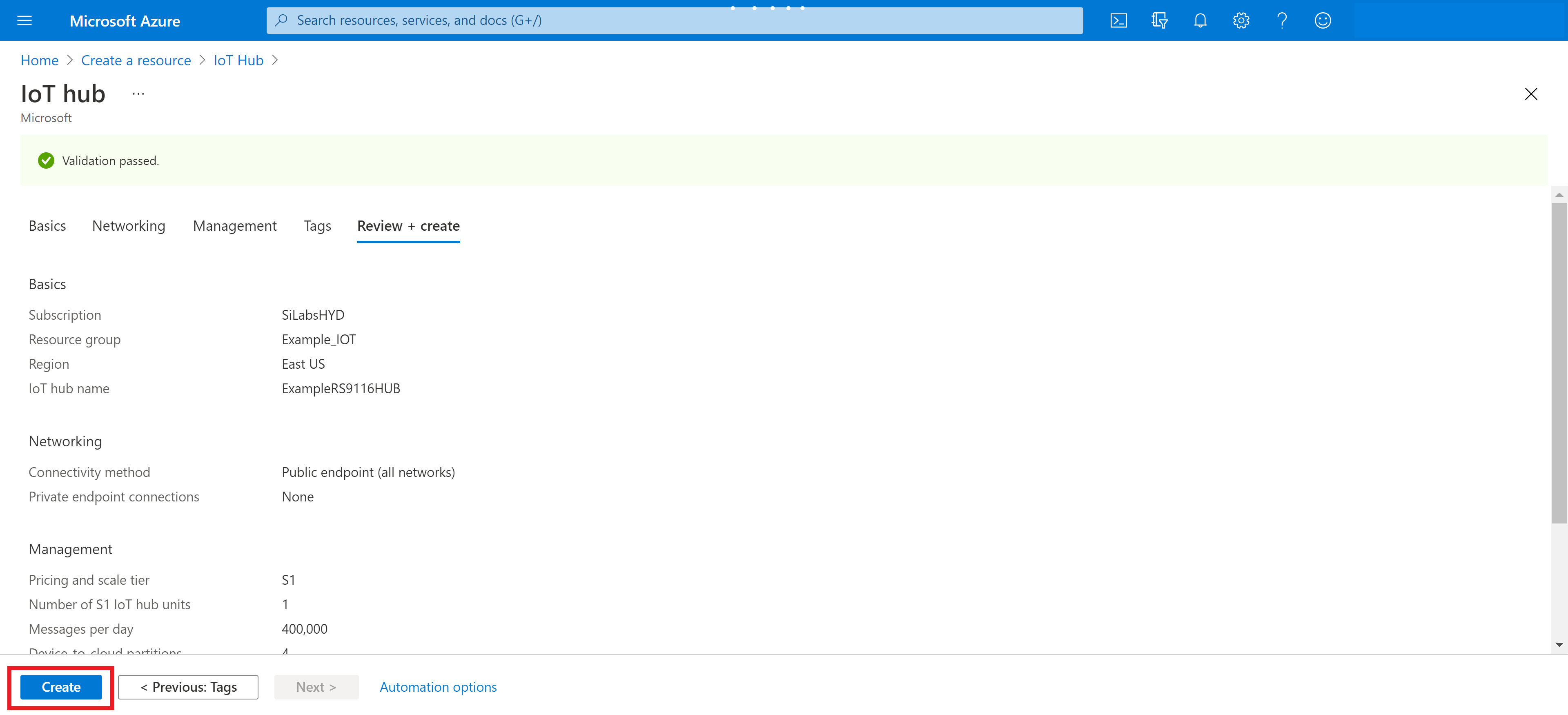Switch to the Networking tab

[x=129, y=226]
